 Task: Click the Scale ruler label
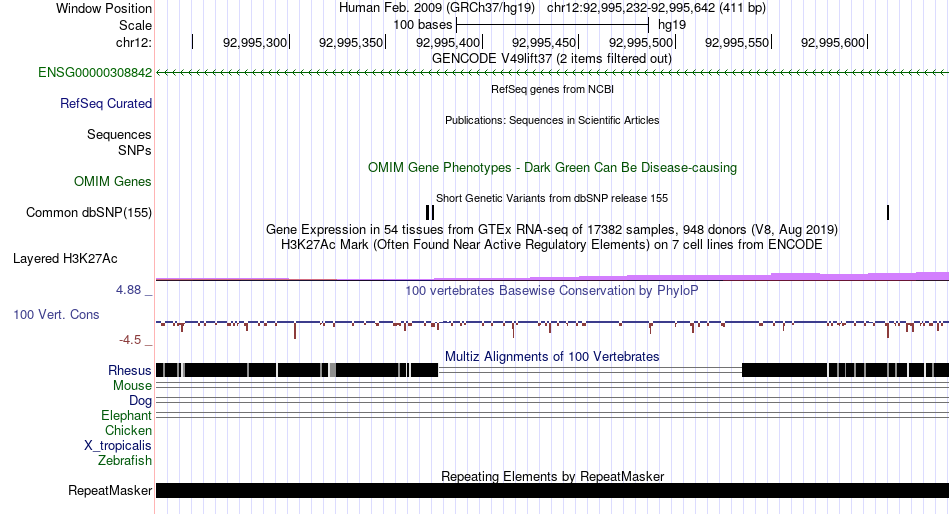pyautogui.click(x=135, y=25)
